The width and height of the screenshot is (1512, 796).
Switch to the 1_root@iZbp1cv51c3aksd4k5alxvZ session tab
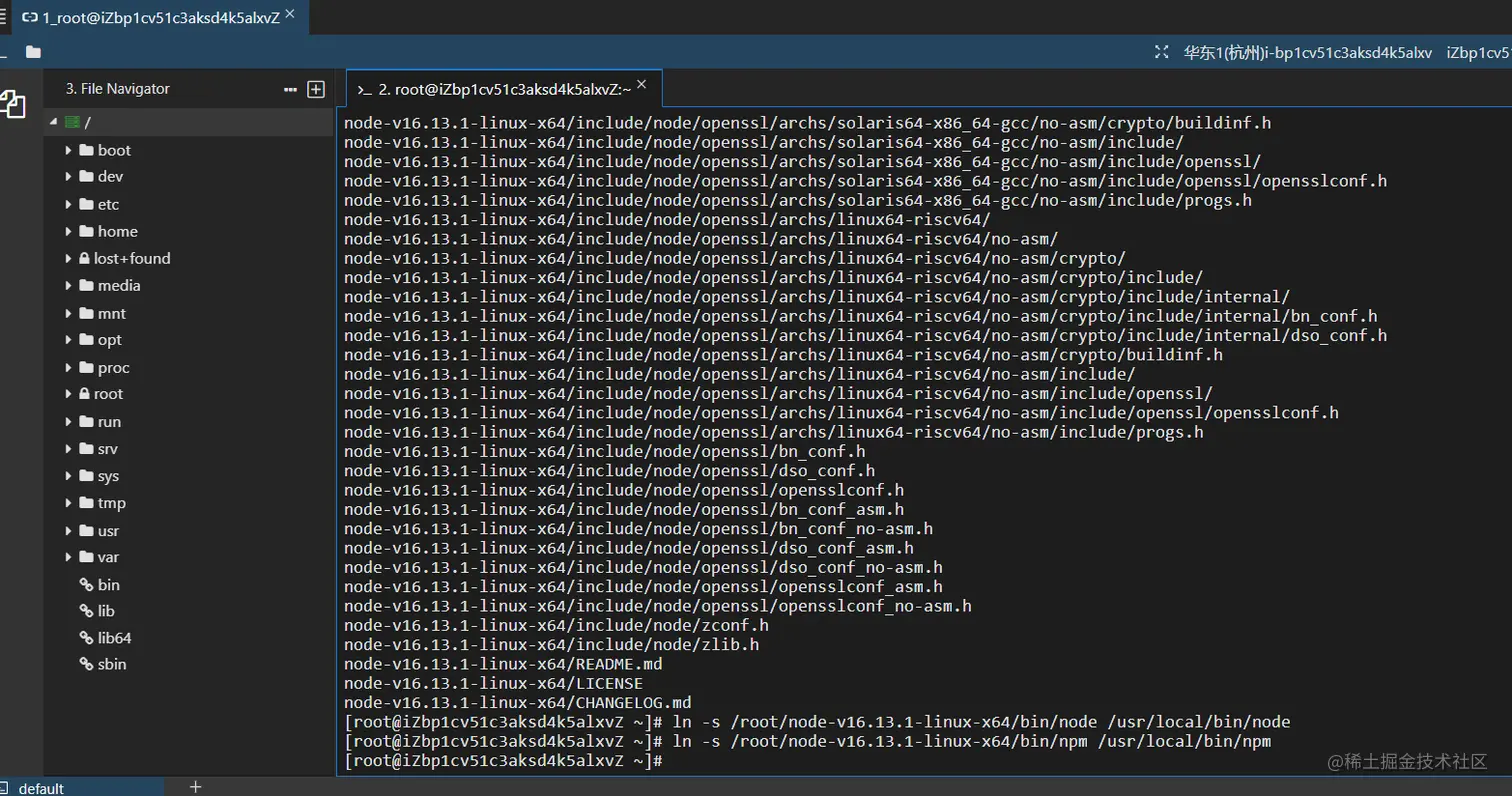pos(162,18)
